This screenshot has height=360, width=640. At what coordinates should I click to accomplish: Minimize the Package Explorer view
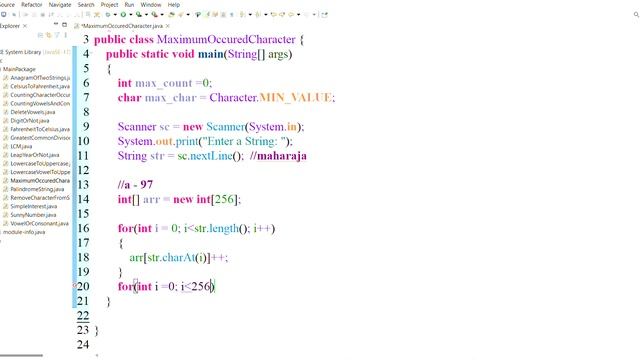pos(56,24)
